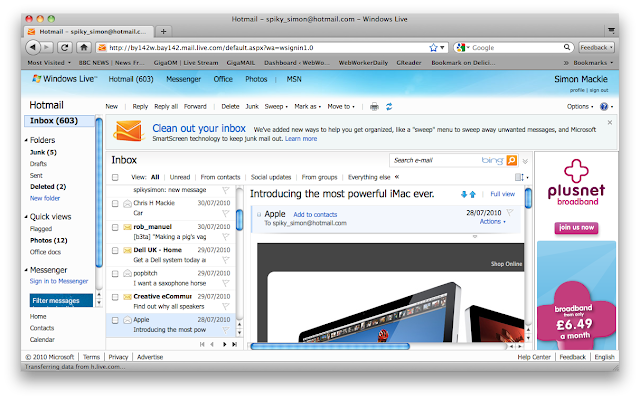Click the Add to contacts link

[x=315, y=215]
